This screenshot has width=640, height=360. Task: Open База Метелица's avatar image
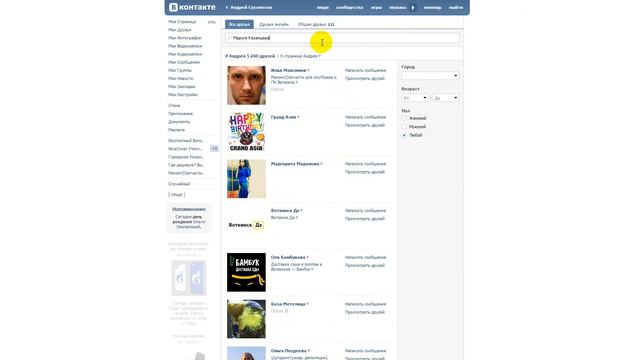(x=246, y=319)
